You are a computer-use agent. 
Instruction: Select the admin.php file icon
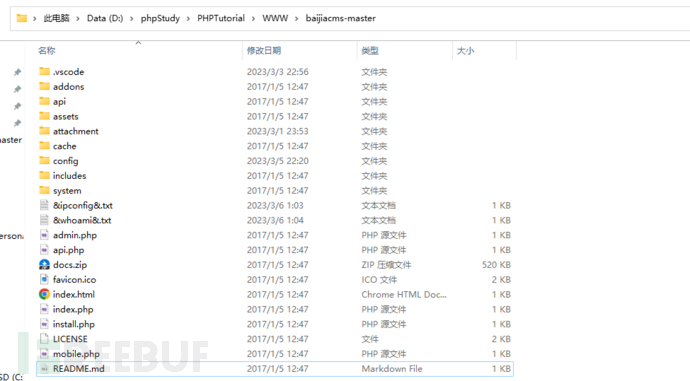(44, 235)
